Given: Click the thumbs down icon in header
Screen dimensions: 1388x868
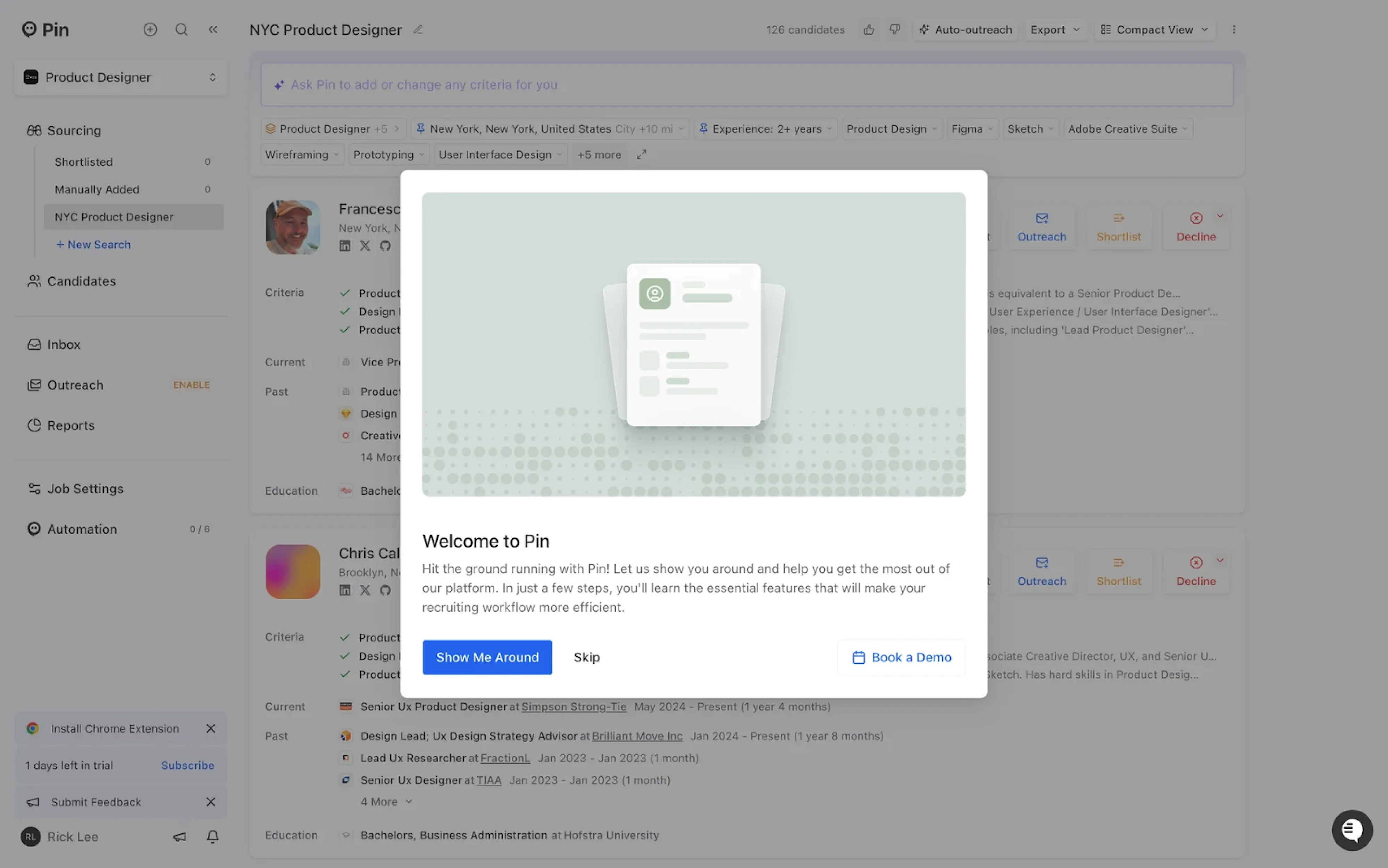Looking at the screenshot, I should pyautogui.click(x=894, y=29).
